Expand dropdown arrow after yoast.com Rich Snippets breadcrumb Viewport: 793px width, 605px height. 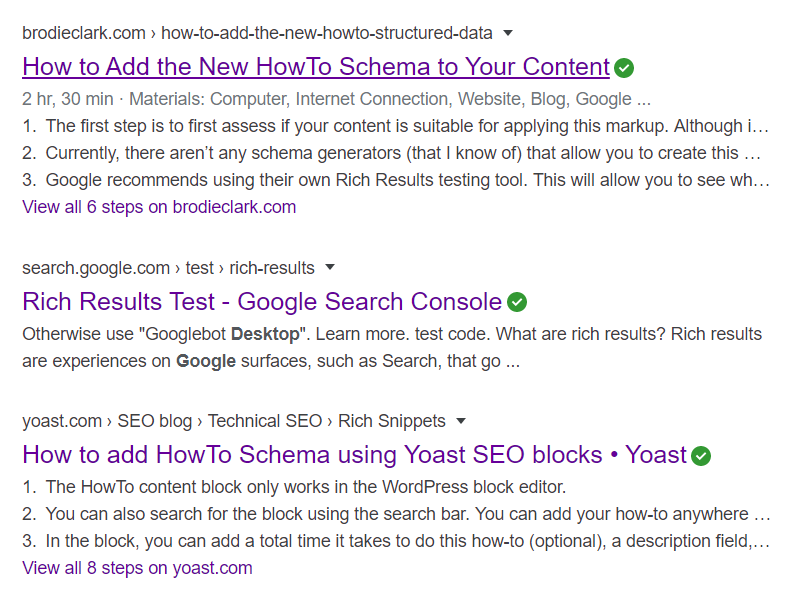(461, 421)
